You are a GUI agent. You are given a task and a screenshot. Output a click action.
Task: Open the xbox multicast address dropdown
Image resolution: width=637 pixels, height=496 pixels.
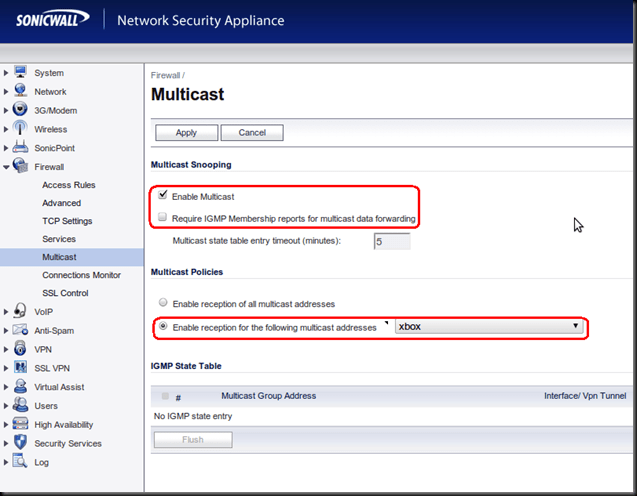pyautogui.click(x=489, y=327)
